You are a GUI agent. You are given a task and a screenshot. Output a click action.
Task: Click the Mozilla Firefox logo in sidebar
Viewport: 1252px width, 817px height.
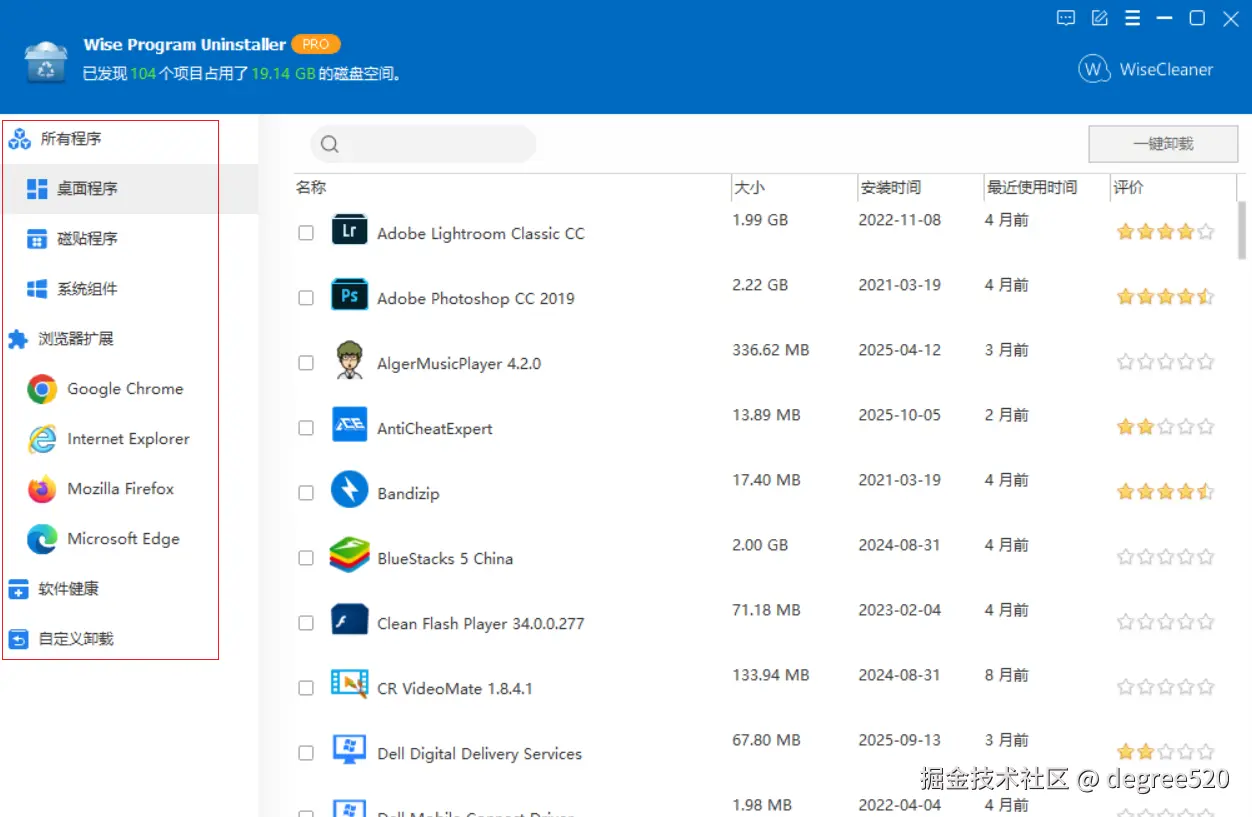tap(42, 489)
